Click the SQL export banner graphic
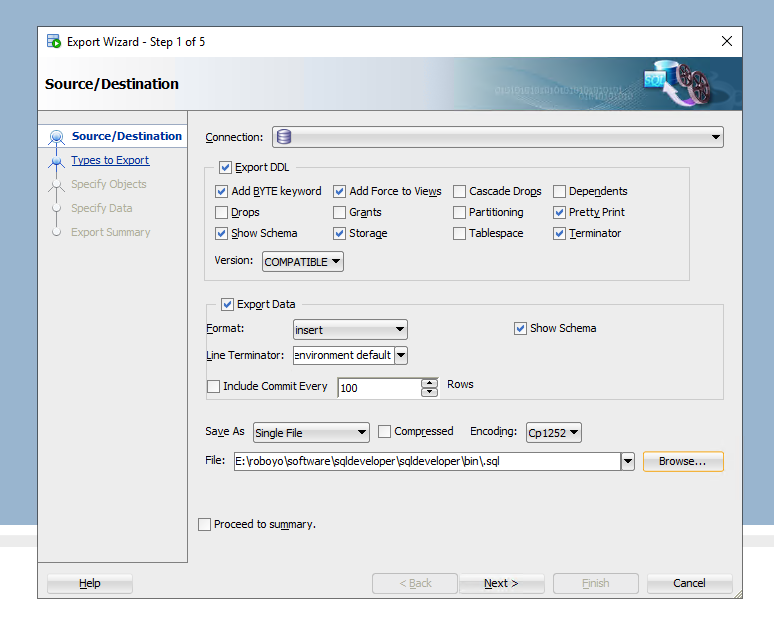 (x=679, y=82)
